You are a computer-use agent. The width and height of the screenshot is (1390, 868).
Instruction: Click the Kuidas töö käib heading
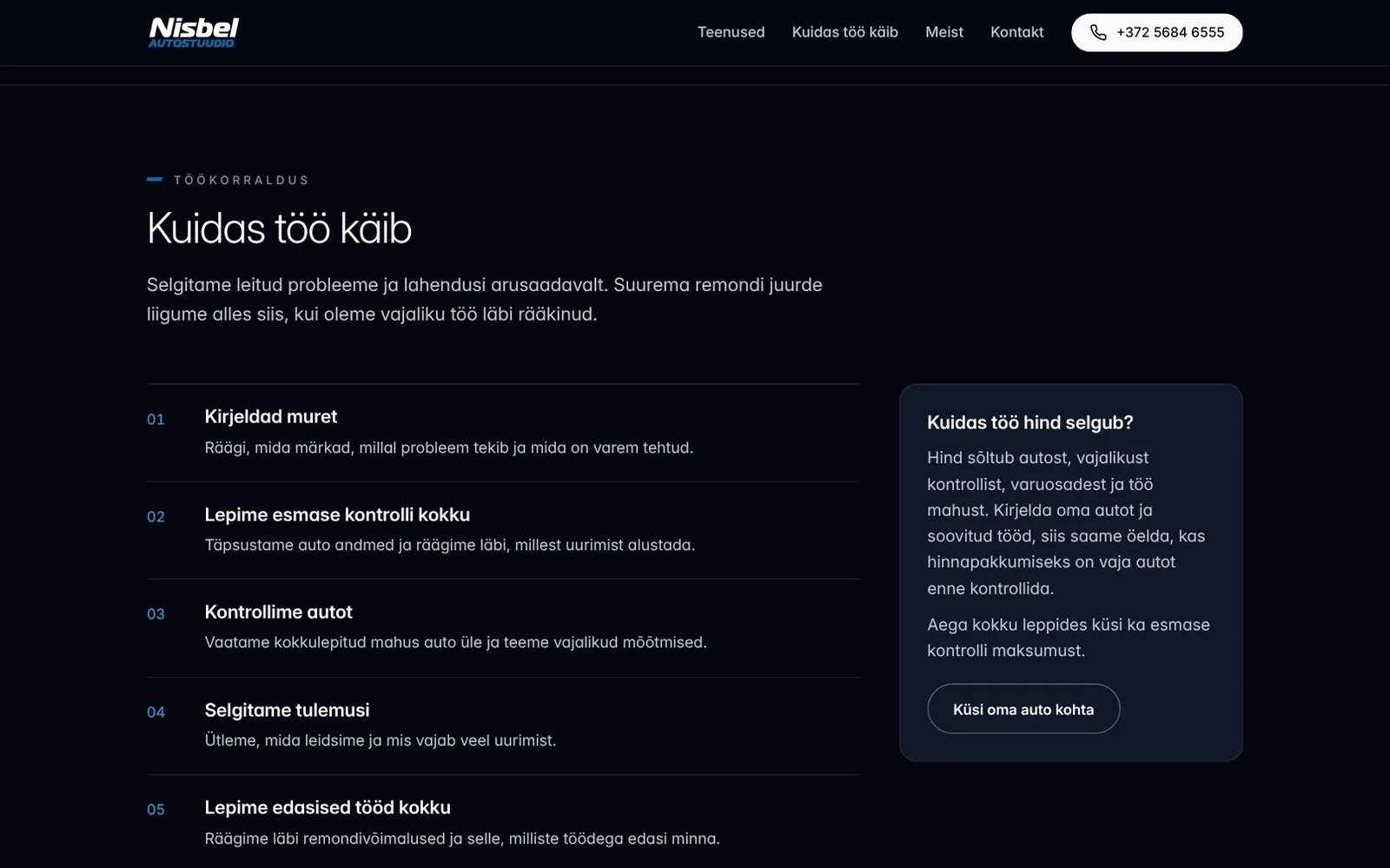pyautogui.click(x=279, y=229)
